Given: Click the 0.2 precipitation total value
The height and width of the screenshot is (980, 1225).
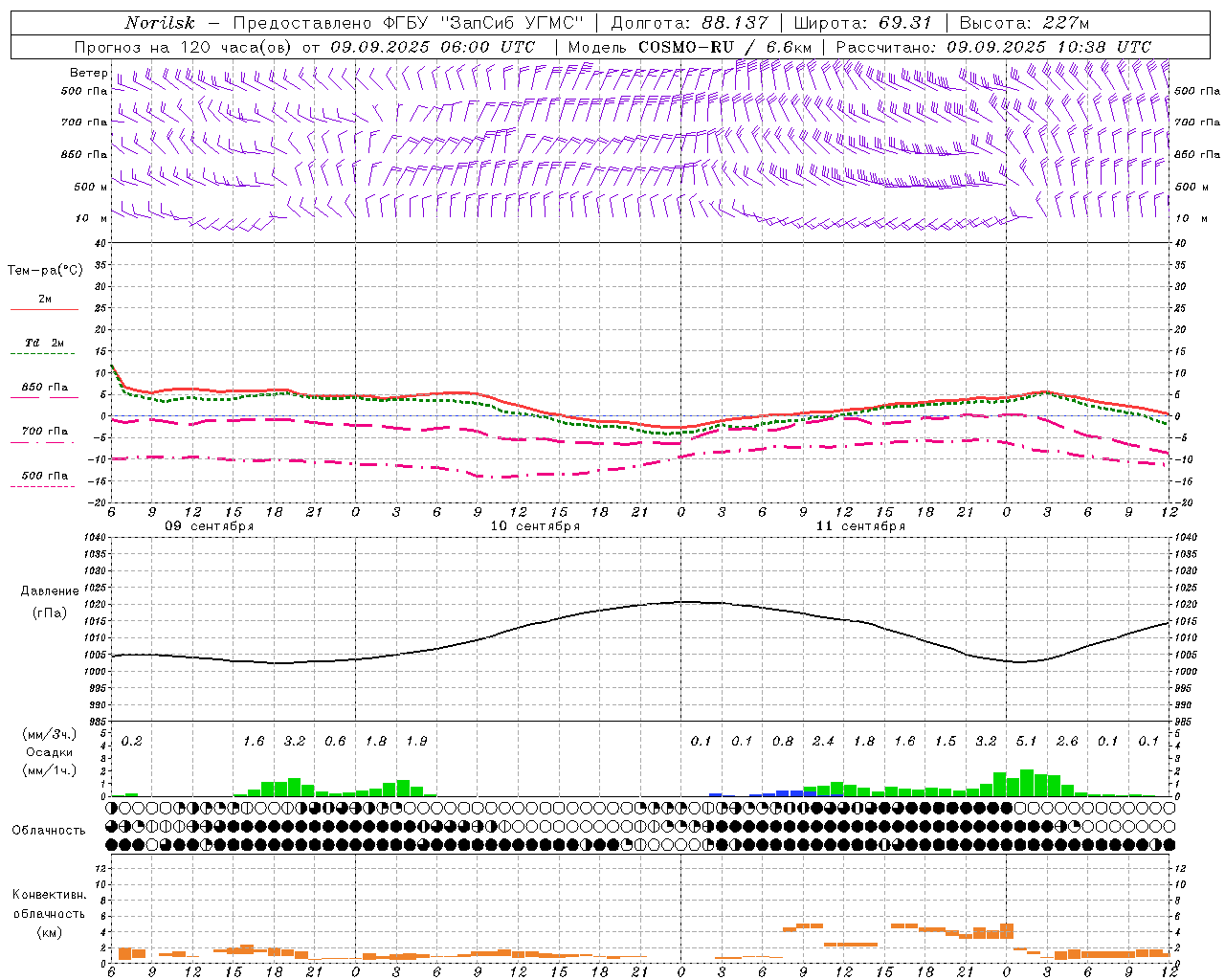Looking at the screenshot, I should coord(132,742).
